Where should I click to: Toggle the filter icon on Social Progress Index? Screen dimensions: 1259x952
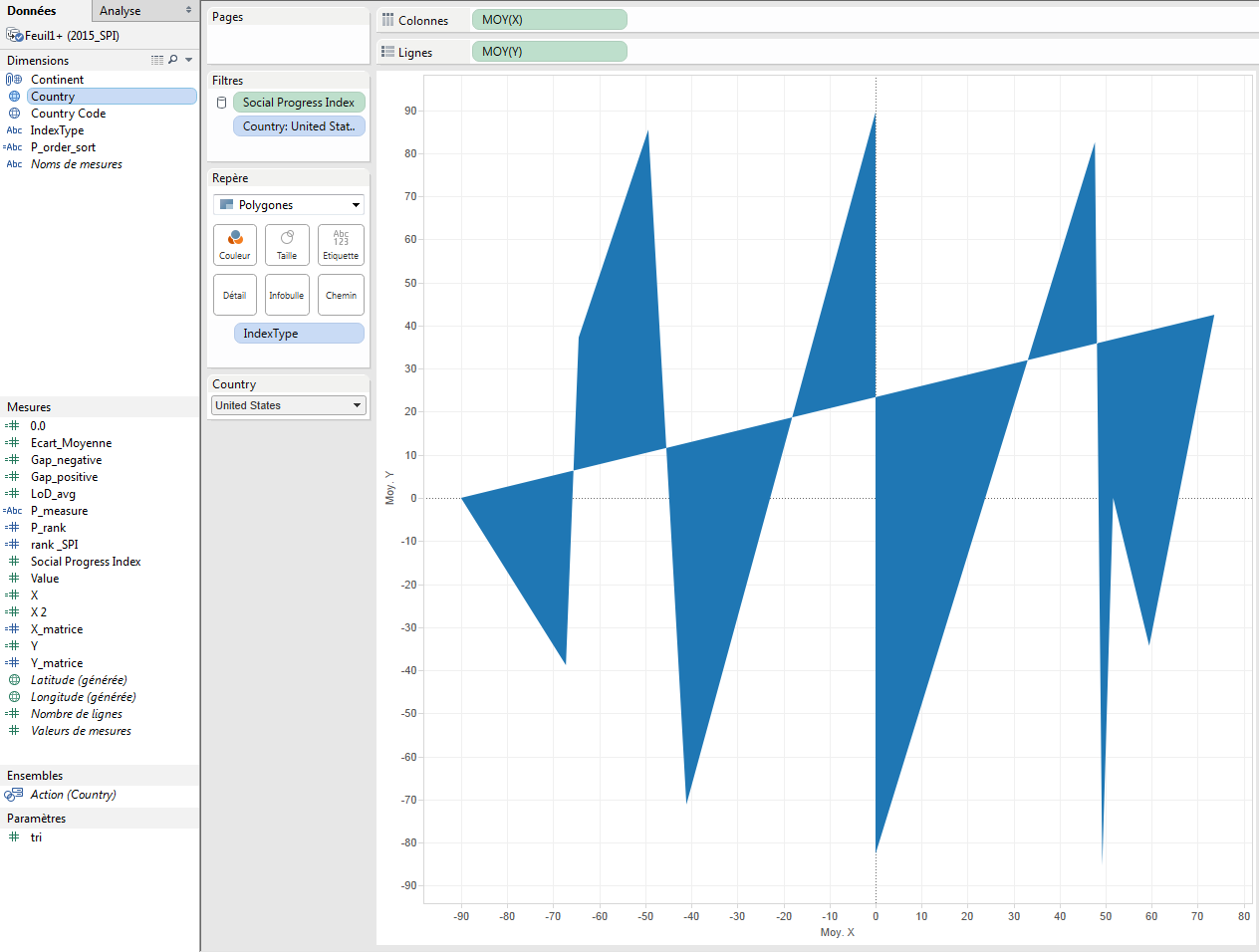pyautogui.click(x=221, y=102)
